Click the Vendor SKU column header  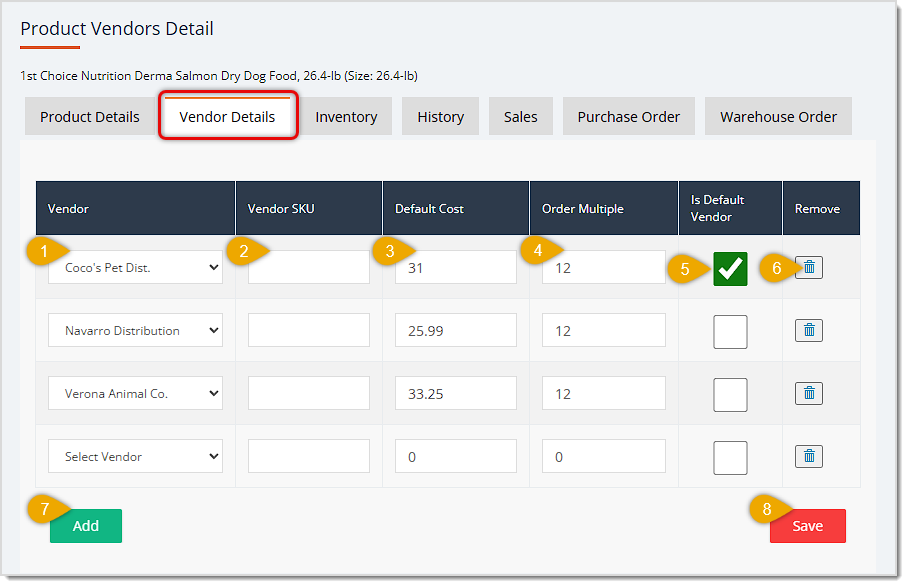click(x=309, y=208)
